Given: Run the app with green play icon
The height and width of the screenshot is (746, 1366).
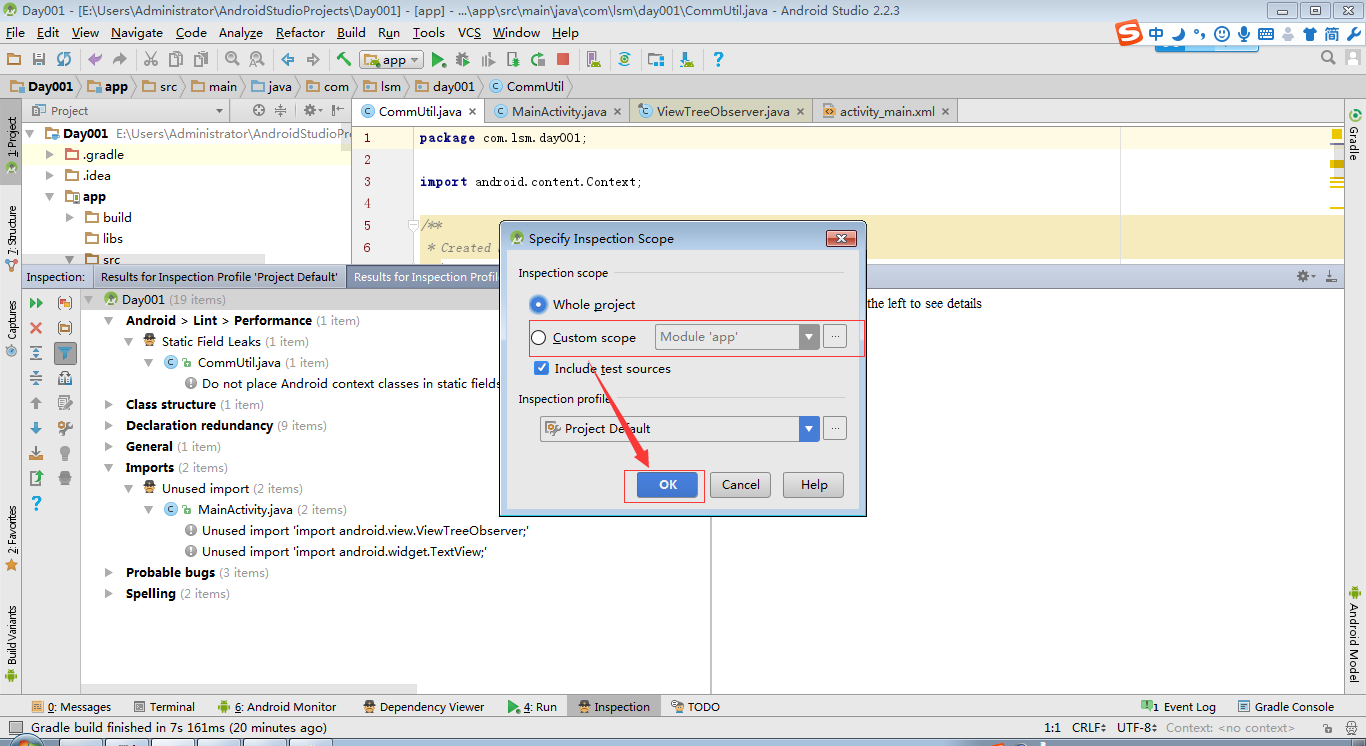Looking at the screenshot, I should [438, 60].
